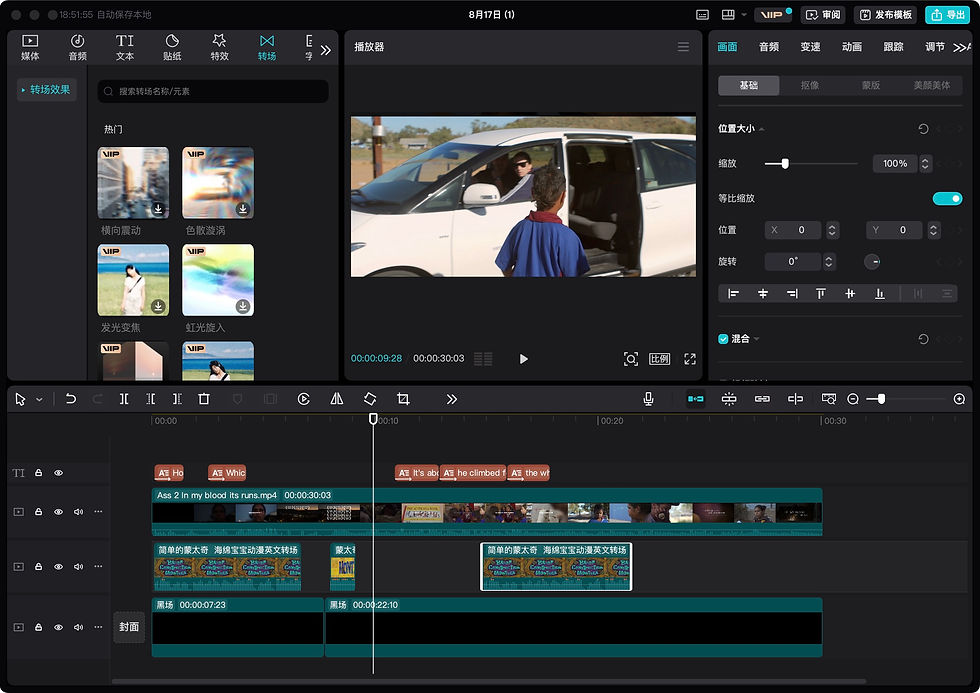
Task: Click the mirror flip icon in timeline toolbar
Action: tap(337, 399)
